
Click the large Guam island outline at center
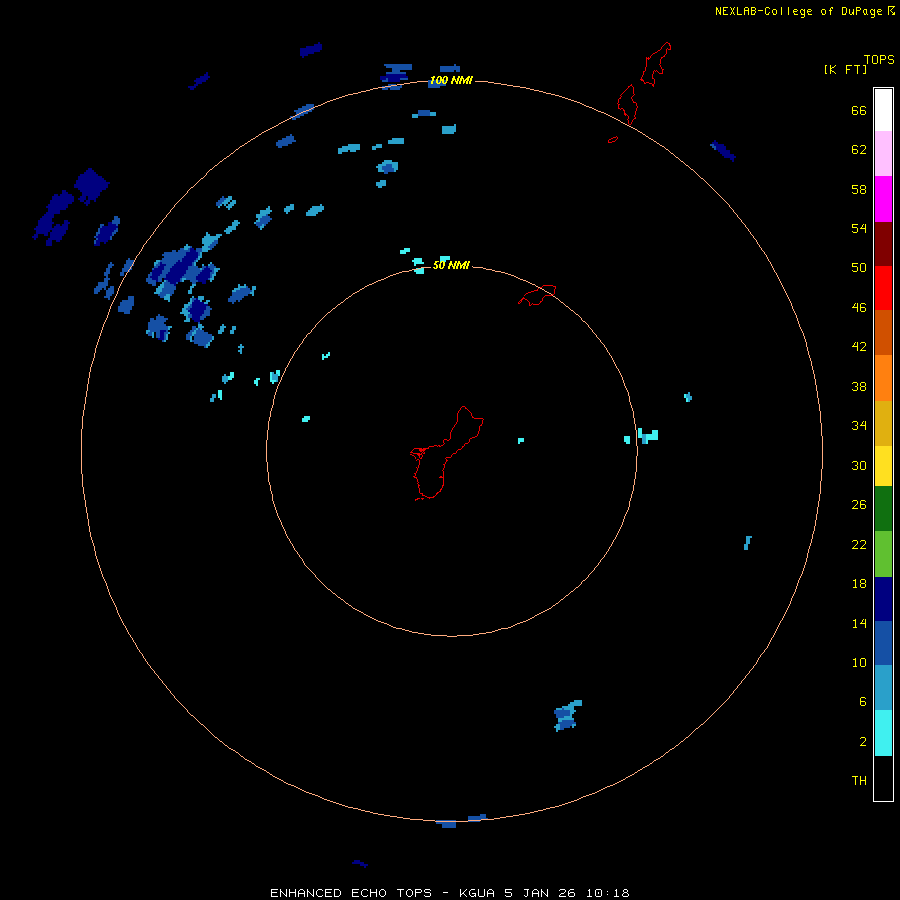pyautogui.click(x=445, y=453)
